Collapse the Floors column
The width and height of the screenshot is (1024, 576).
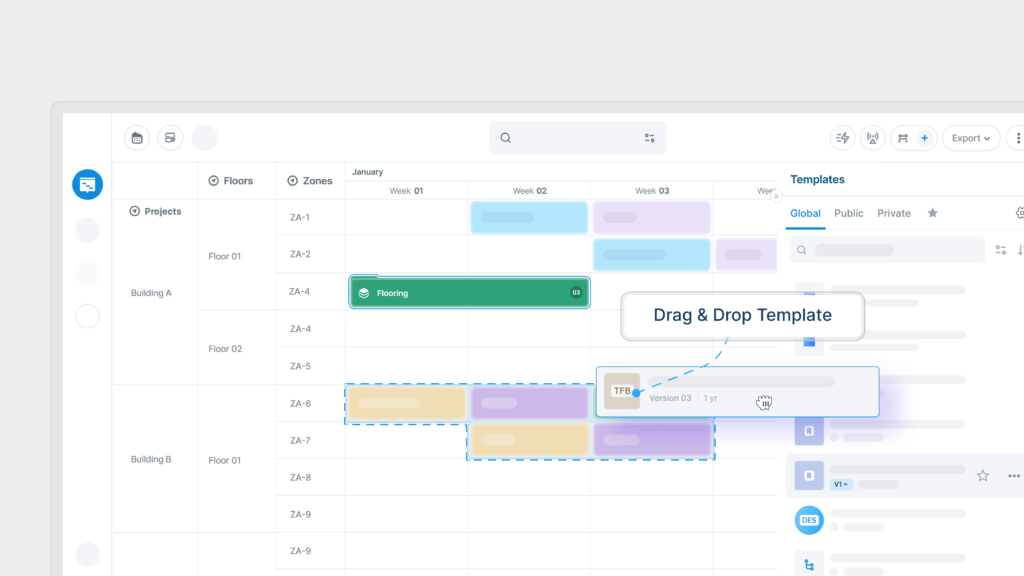[x=213, y=181]
